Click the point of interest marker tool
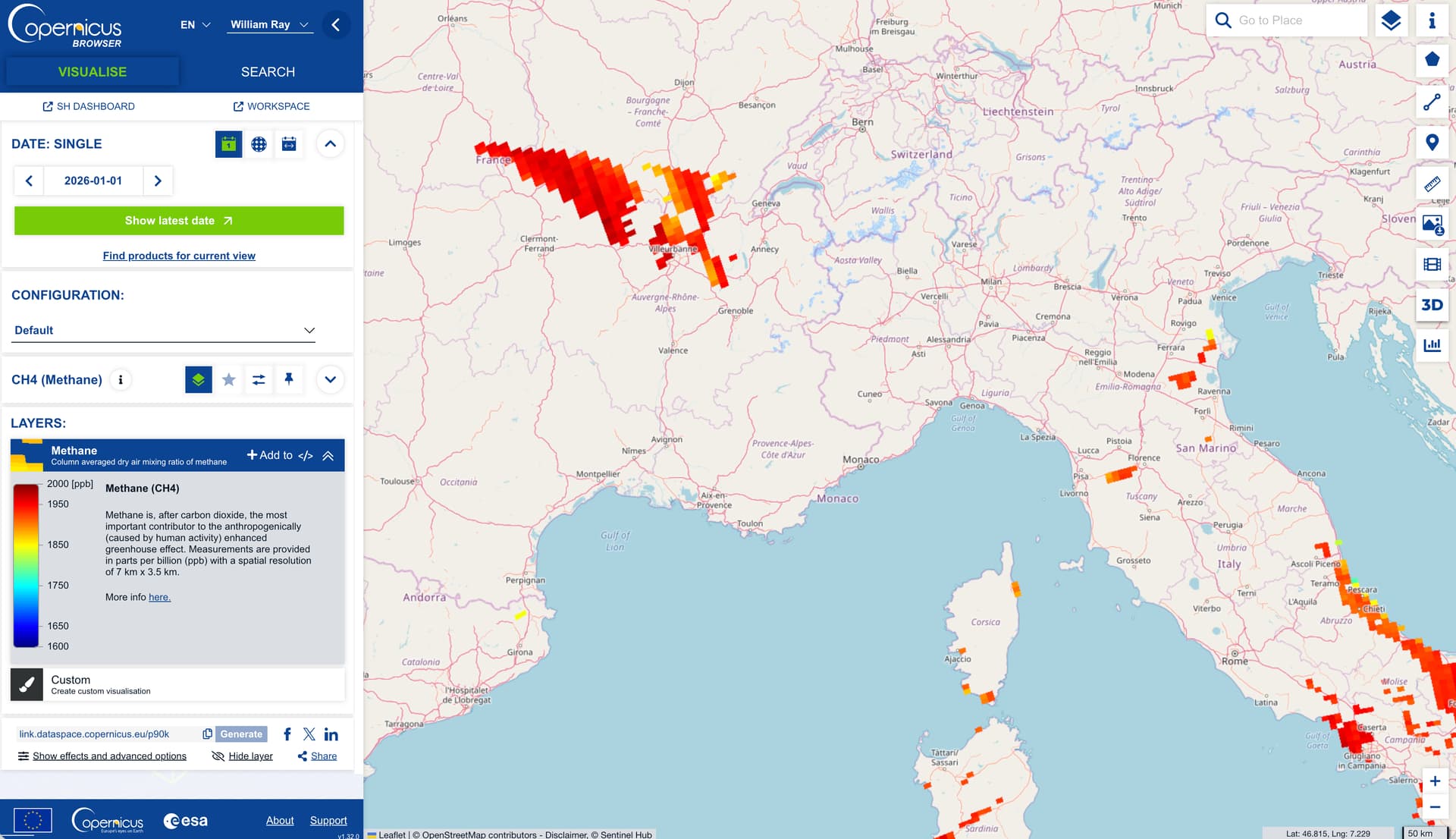 coord(1432,142)
